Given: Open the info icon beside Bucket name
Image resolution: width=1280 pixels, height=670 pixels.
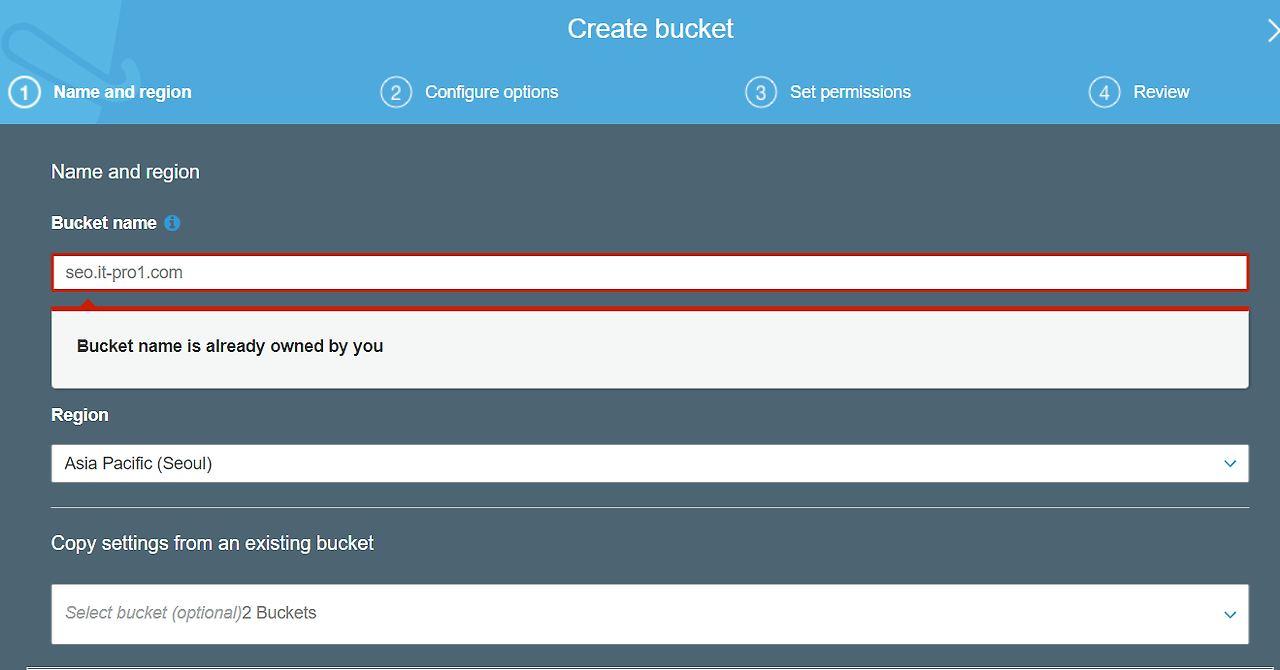Looking at the screenshot, I should pos(172,223).
